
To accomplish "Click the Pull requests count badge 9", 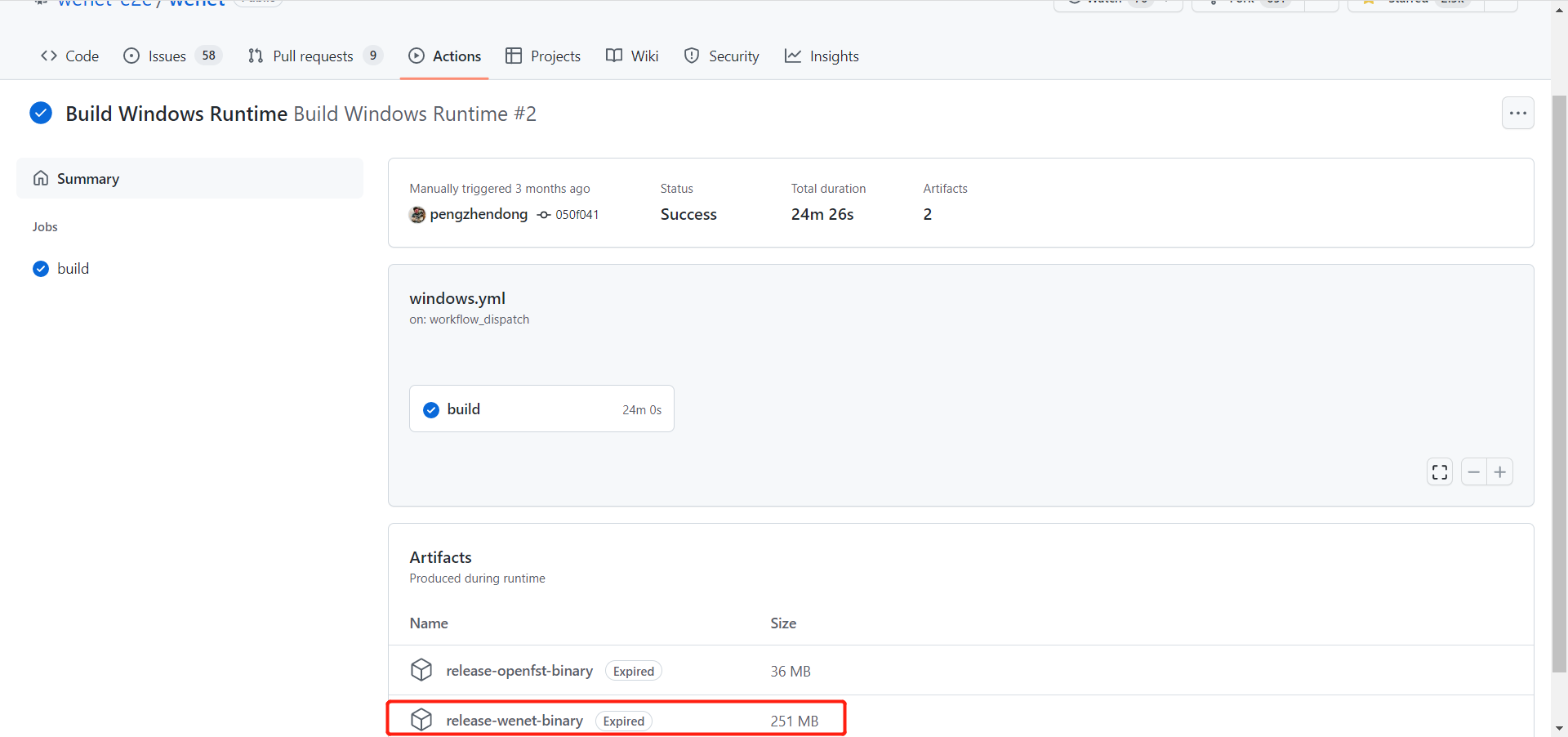I will (373, 56).
